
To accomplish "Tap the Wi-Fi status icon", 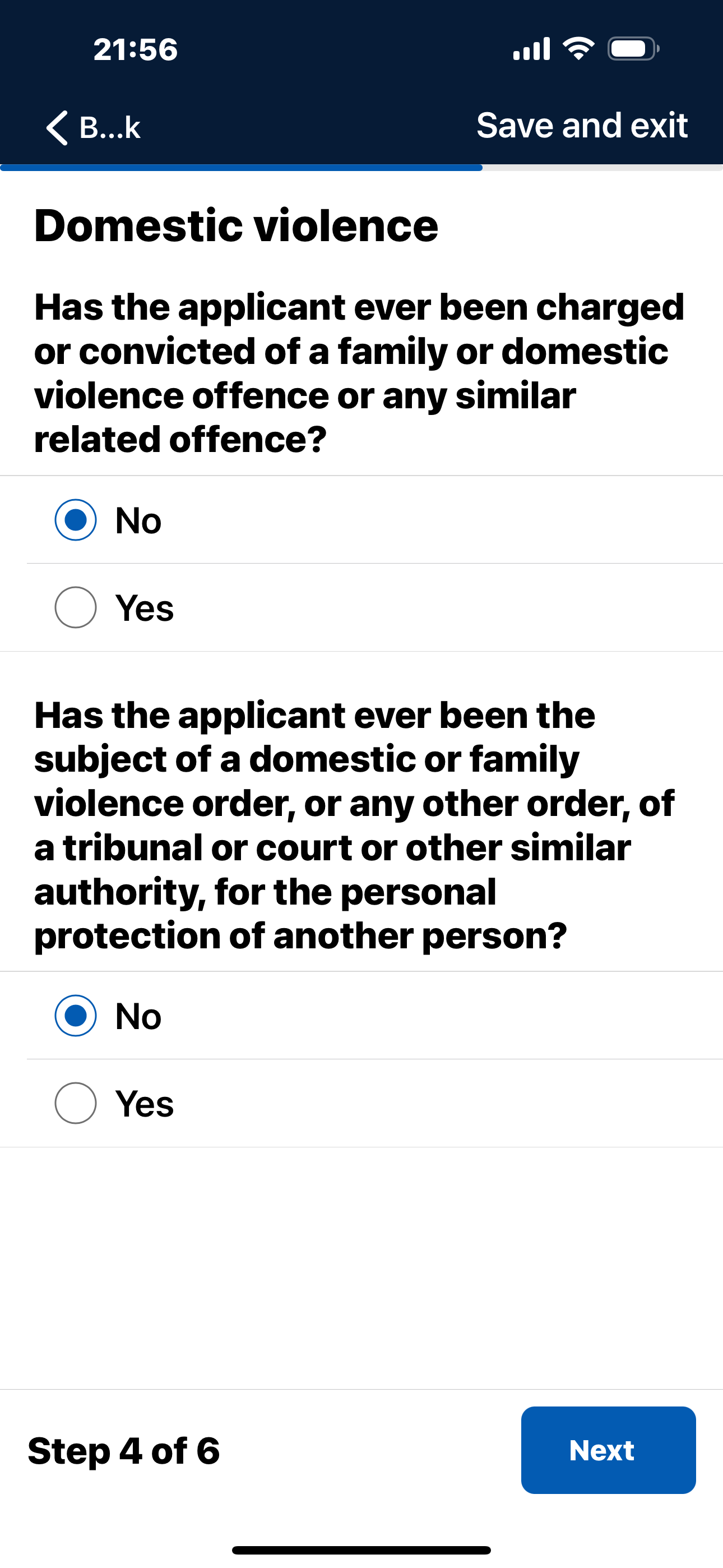I will (578, 49).
